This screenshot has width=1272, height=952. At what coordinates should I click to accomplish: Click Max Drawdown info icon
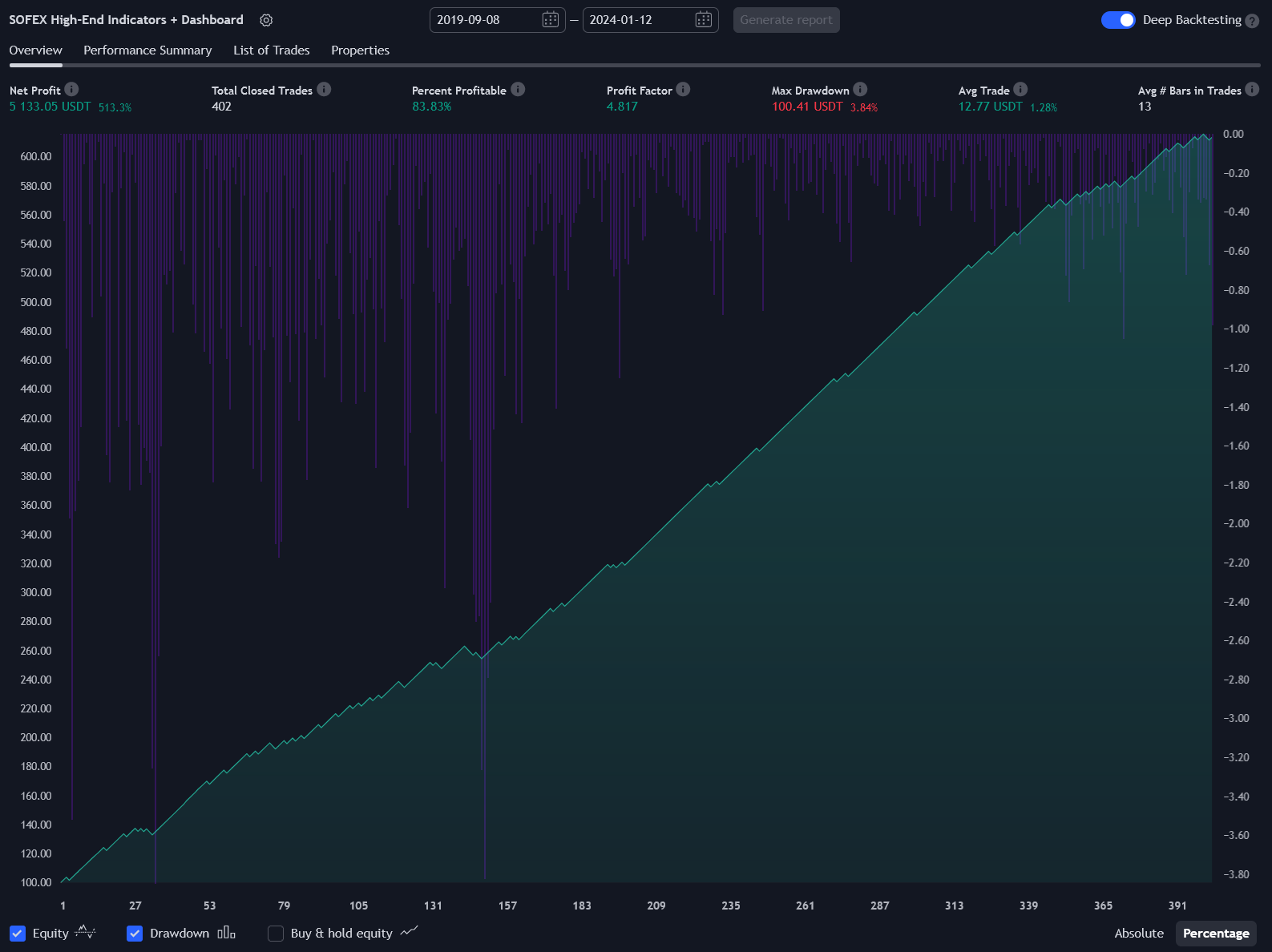pos(860,90)
